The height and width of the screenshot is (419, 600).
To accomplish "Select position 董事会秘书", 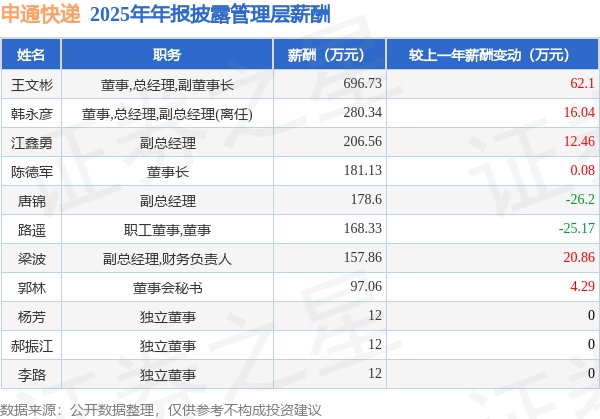I will (168, 288).
